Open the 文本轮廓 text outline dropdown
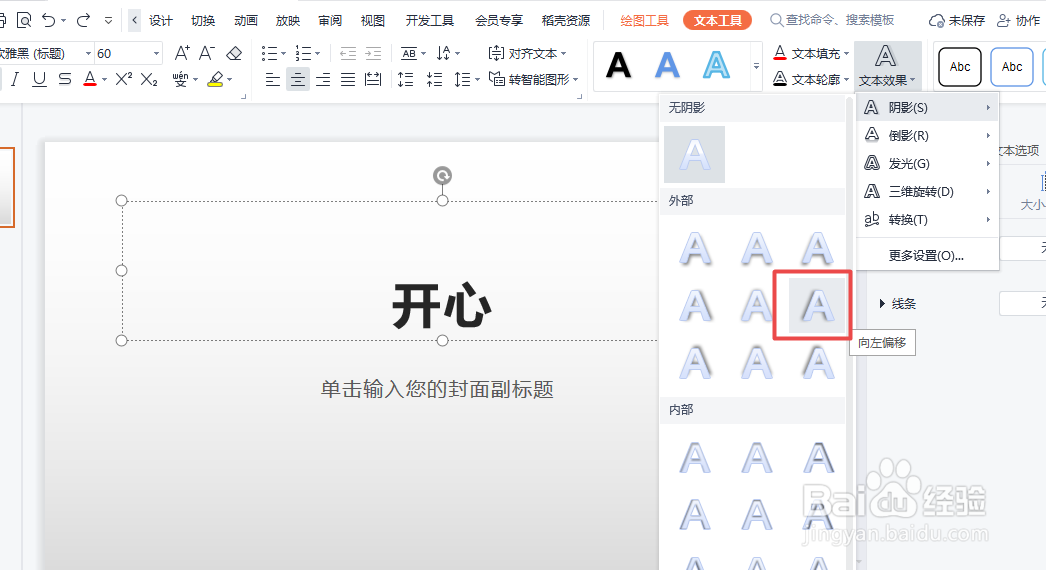 point(847,80)
